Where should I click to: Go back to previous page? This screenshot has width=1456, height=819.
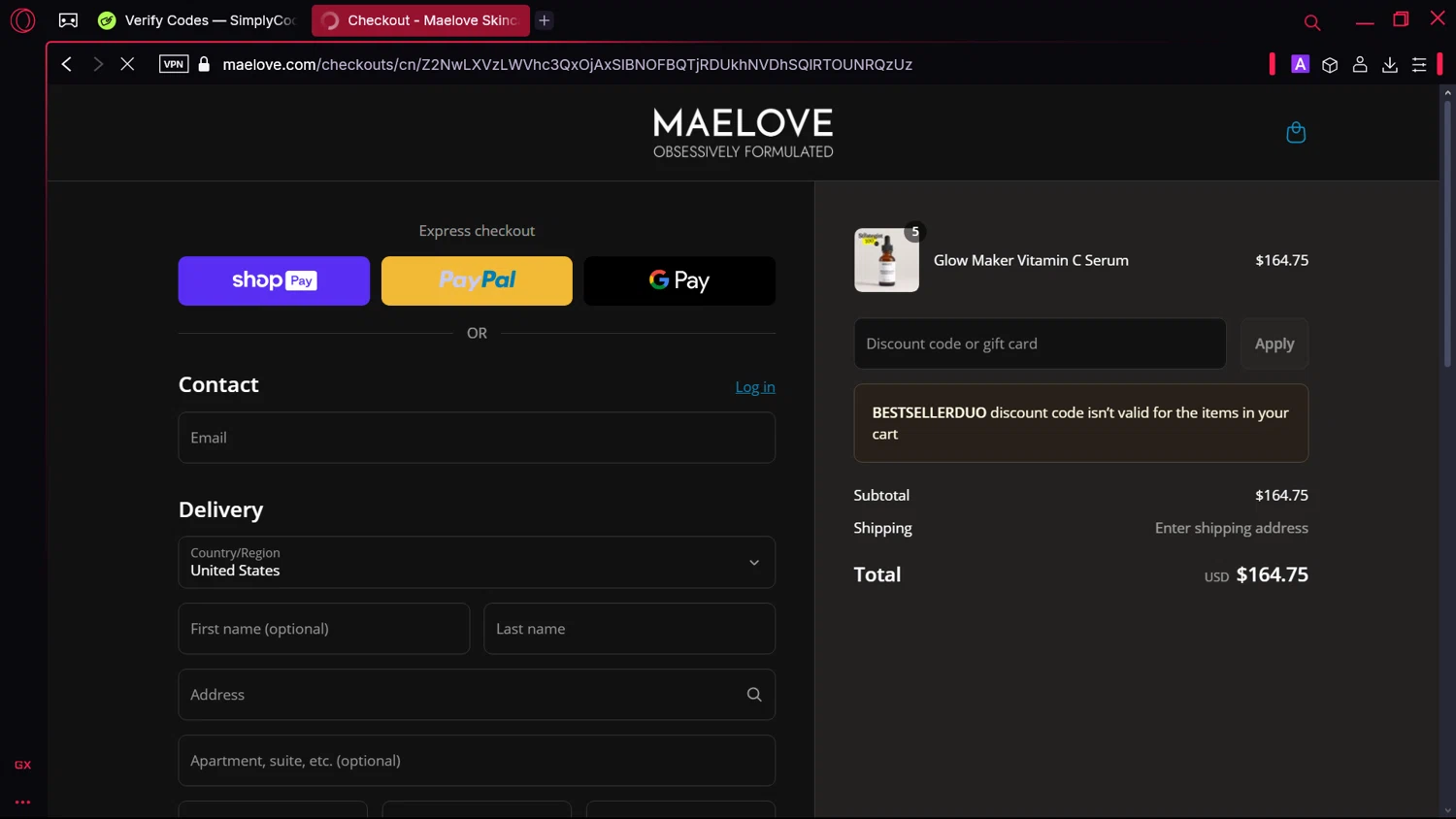[67, 64]
